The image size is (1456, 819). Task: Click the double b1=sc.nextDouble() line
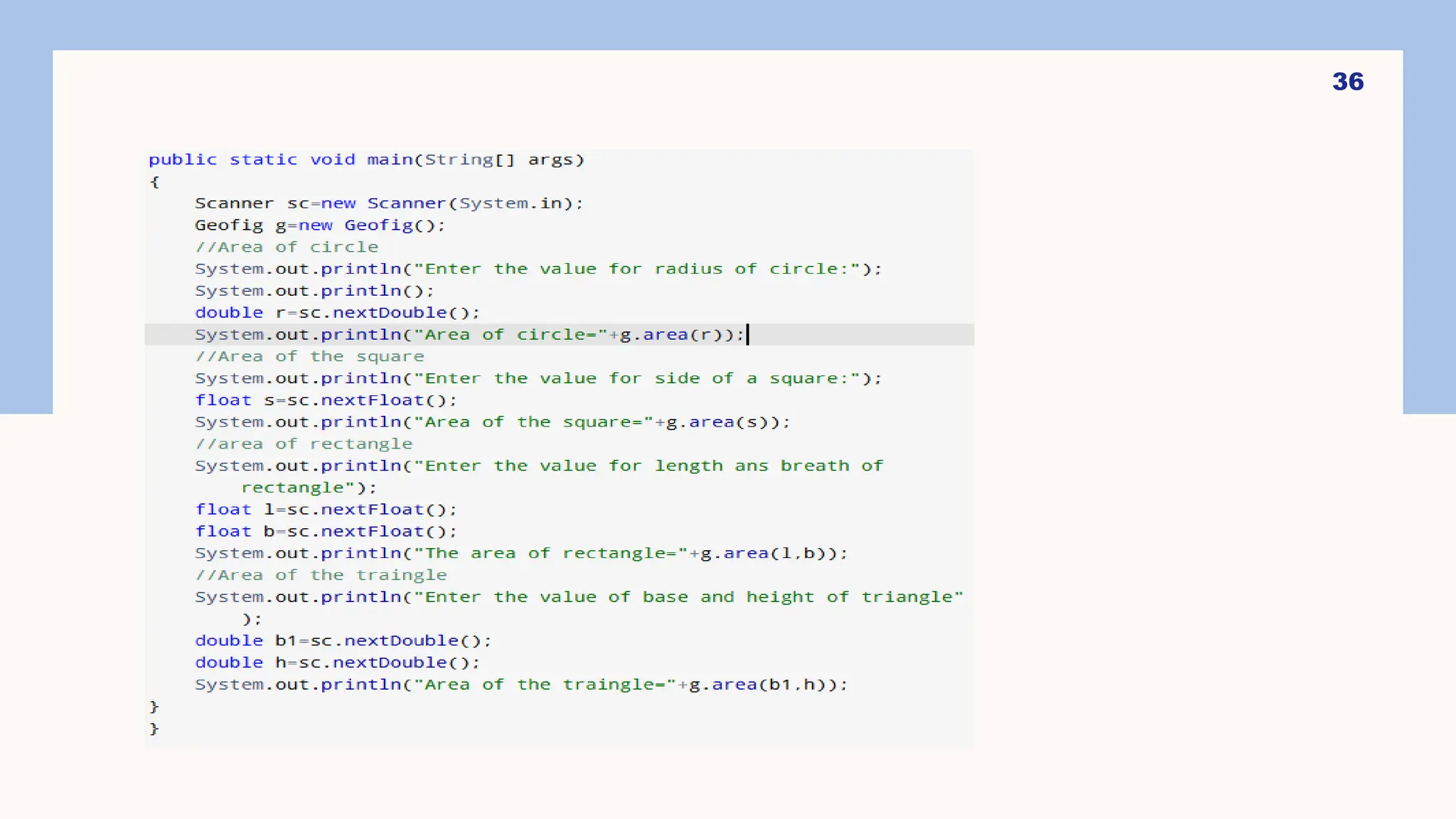tap(343, 641)
